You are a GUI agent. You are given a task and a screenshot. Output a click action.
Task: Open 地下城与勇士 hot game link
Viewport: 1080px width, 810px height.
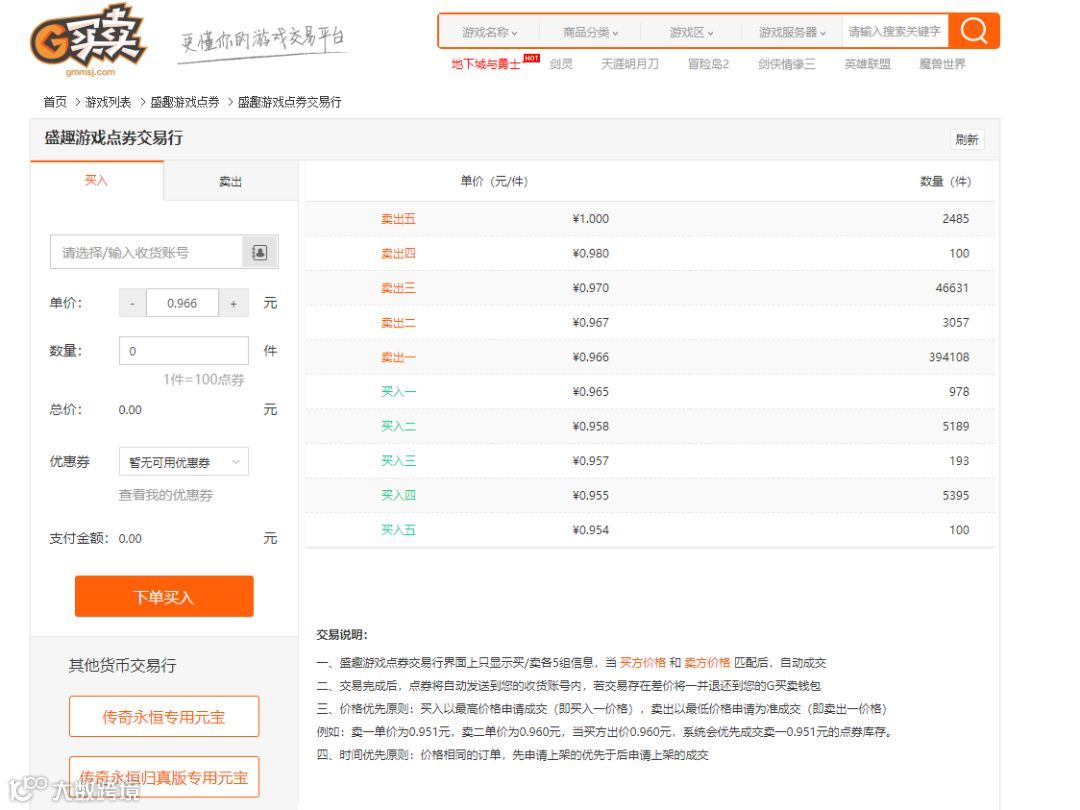486,64
